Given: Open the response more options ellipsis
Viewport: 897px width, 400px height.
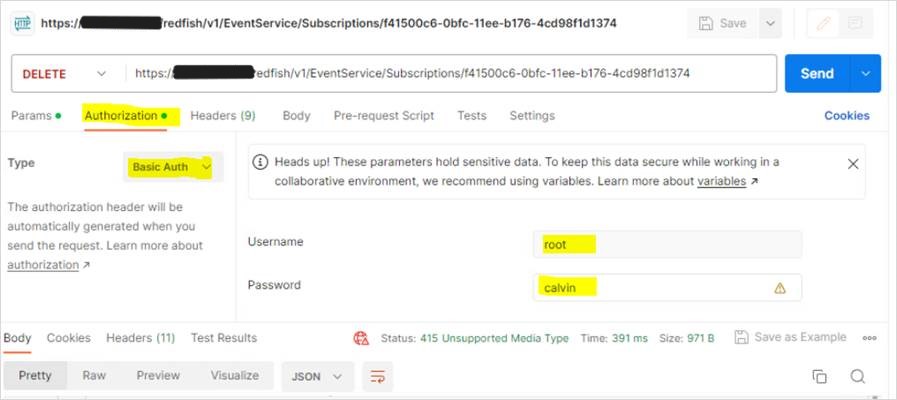Looking at the screenshot, I should 869,338.
